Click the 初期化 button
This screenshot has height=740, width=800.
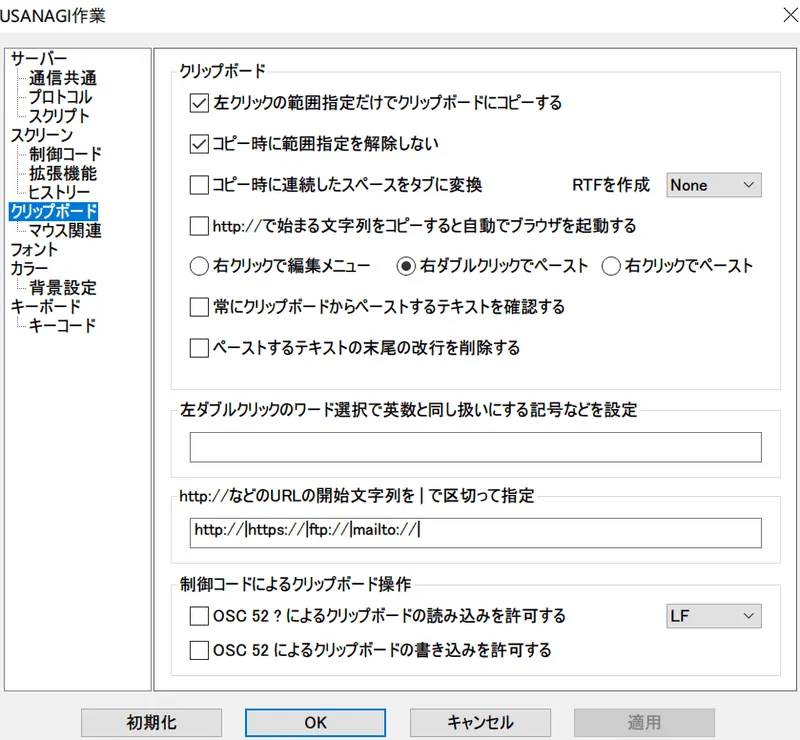pos(152,723)
